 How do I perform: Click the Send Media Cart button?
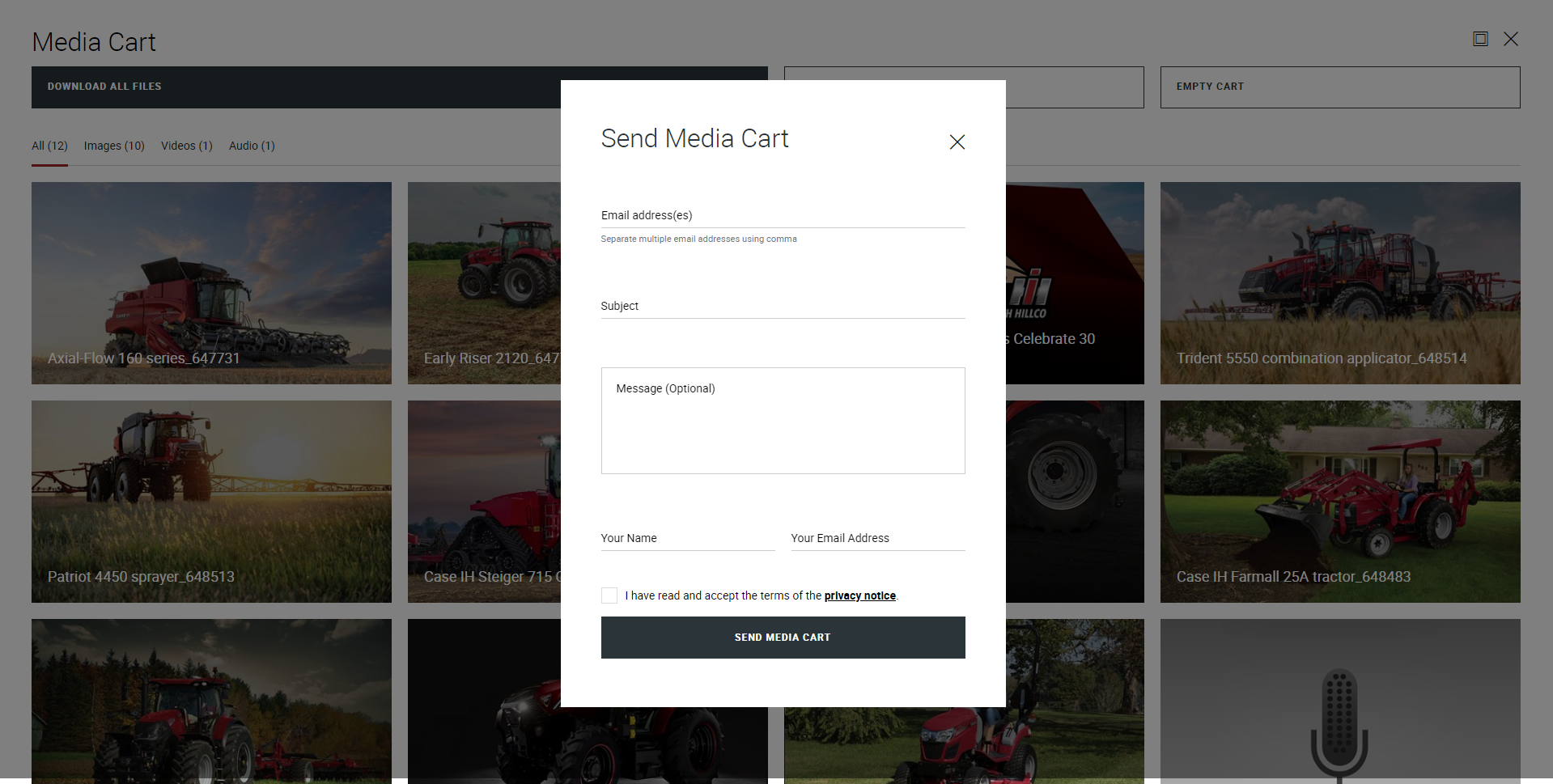tap(782, 637)
